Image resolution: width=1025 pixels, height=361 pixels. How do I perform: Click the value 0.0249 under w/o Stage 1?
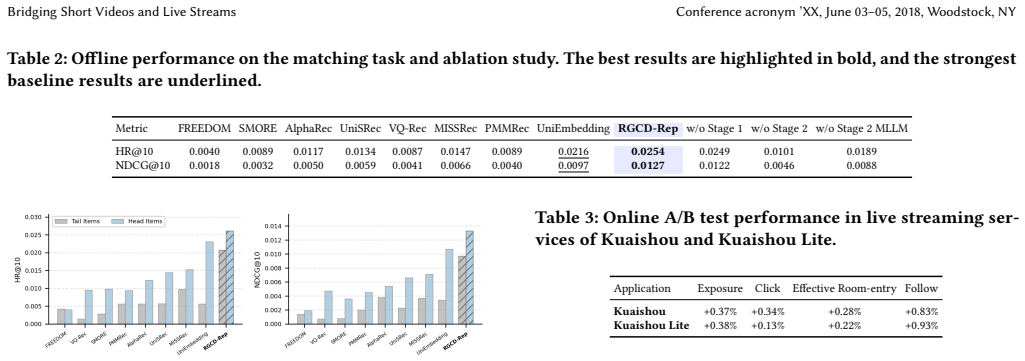click(714, 152)
